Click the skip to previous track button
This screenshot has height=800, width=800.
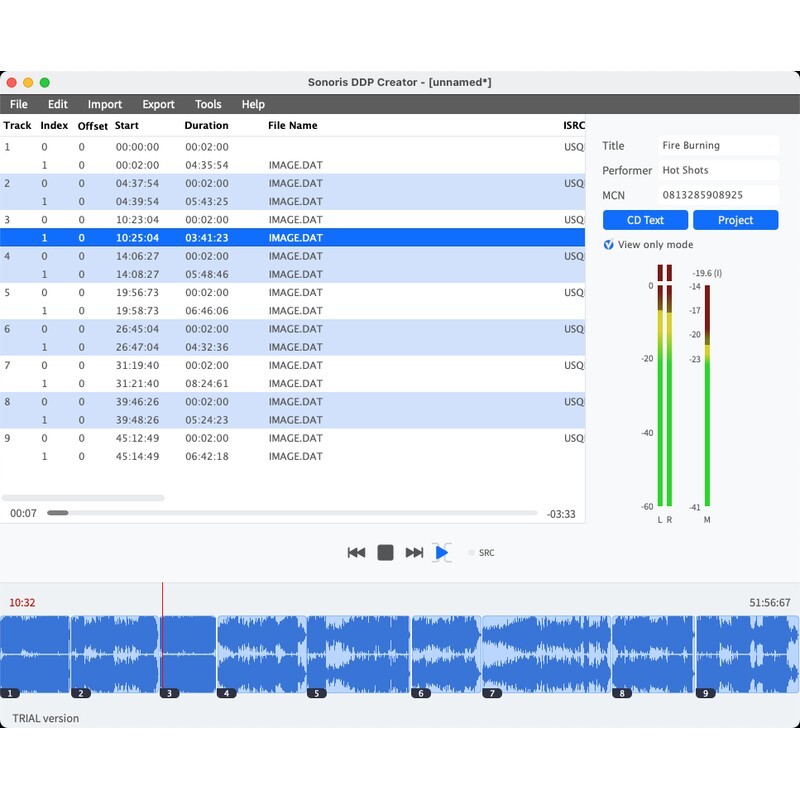356,553
